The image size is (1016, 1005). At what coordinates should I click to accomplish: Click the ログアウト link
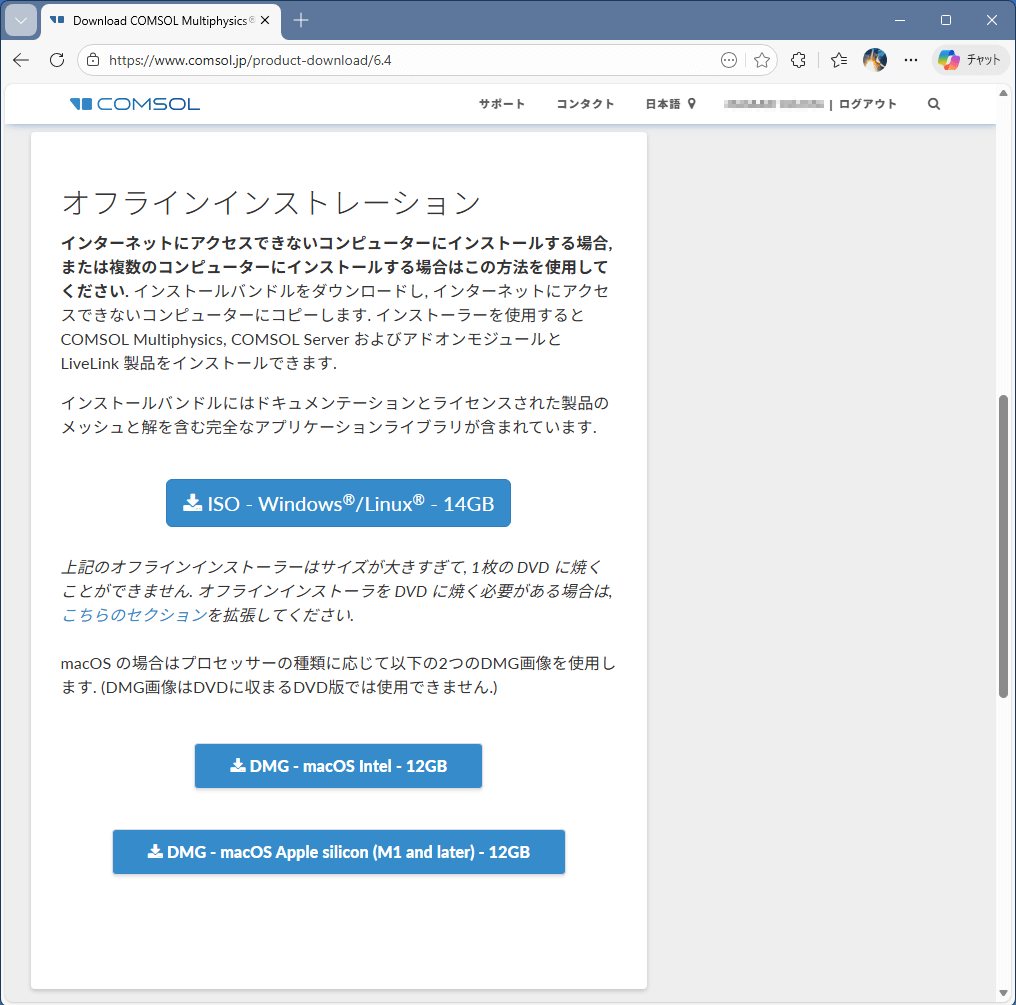867,104
